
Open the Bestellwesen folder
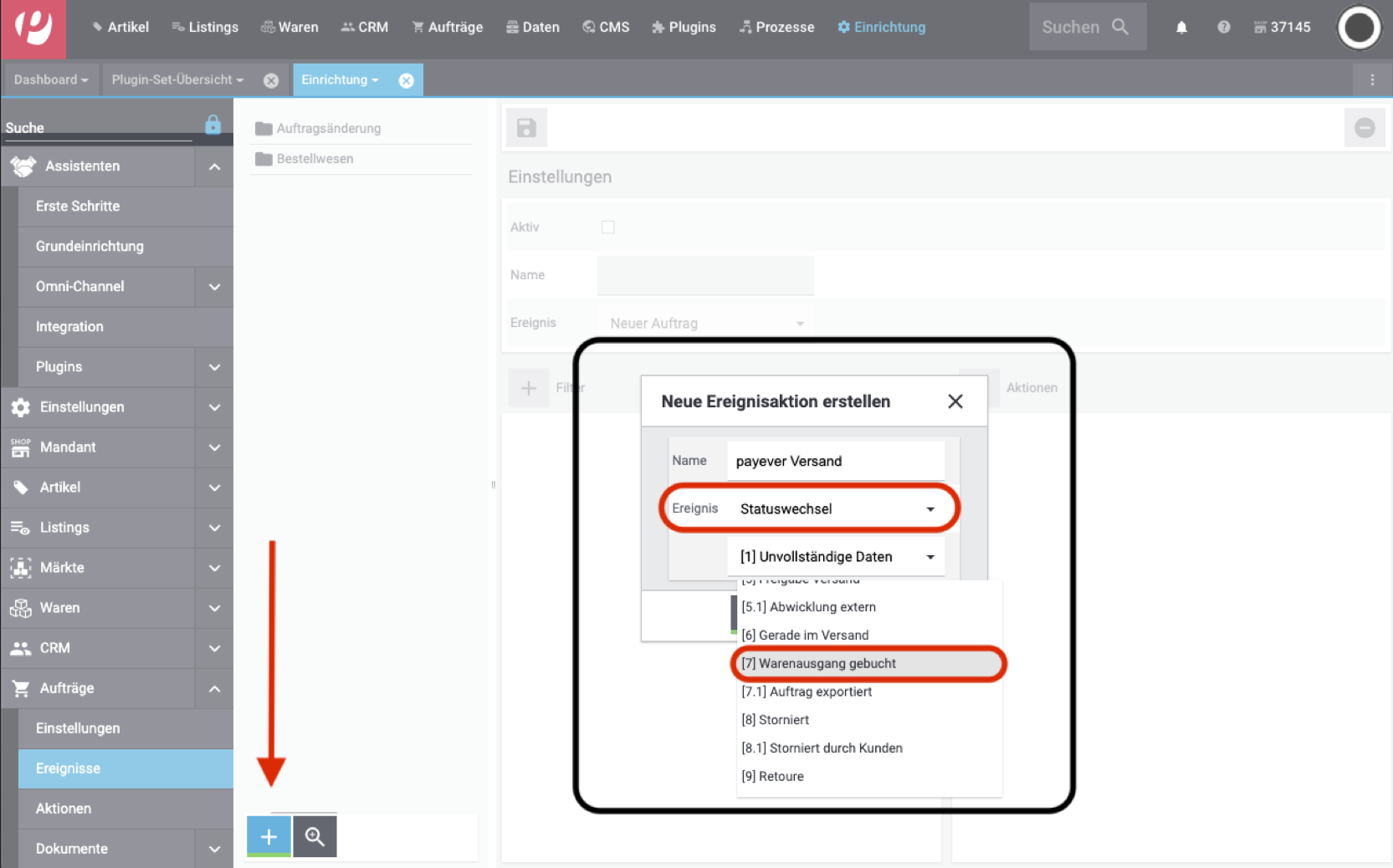point(305,159)
